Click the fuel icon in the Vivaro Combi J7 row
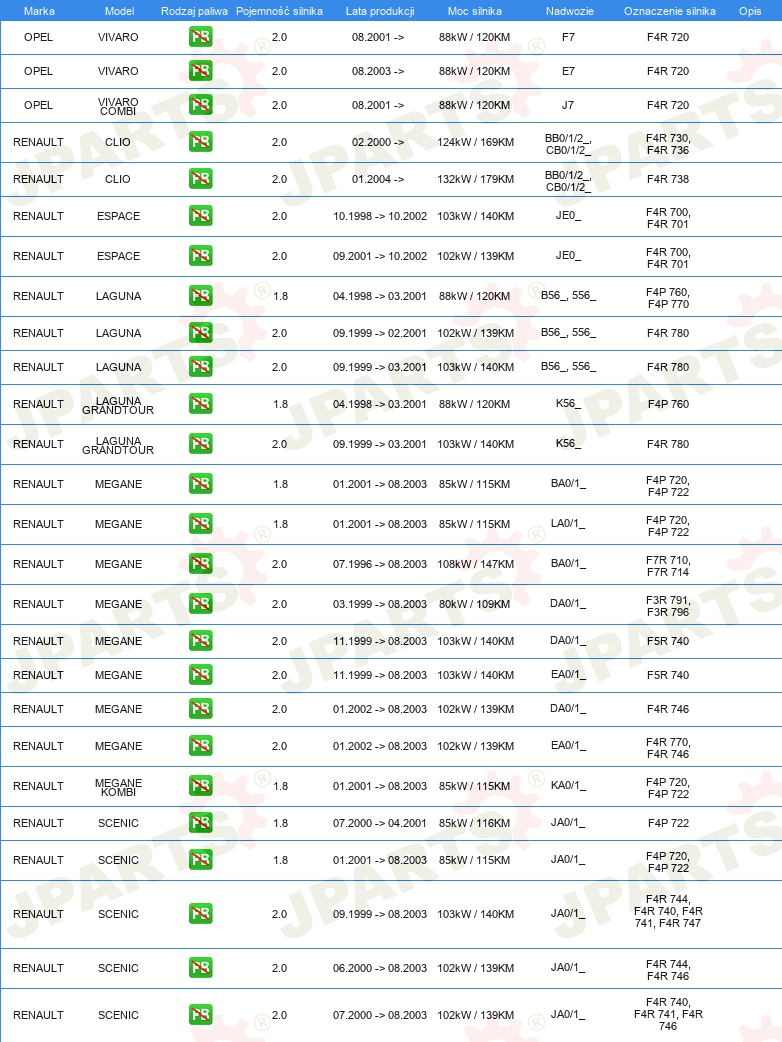Screen dimensions: 782x1042 pos(201,104)
